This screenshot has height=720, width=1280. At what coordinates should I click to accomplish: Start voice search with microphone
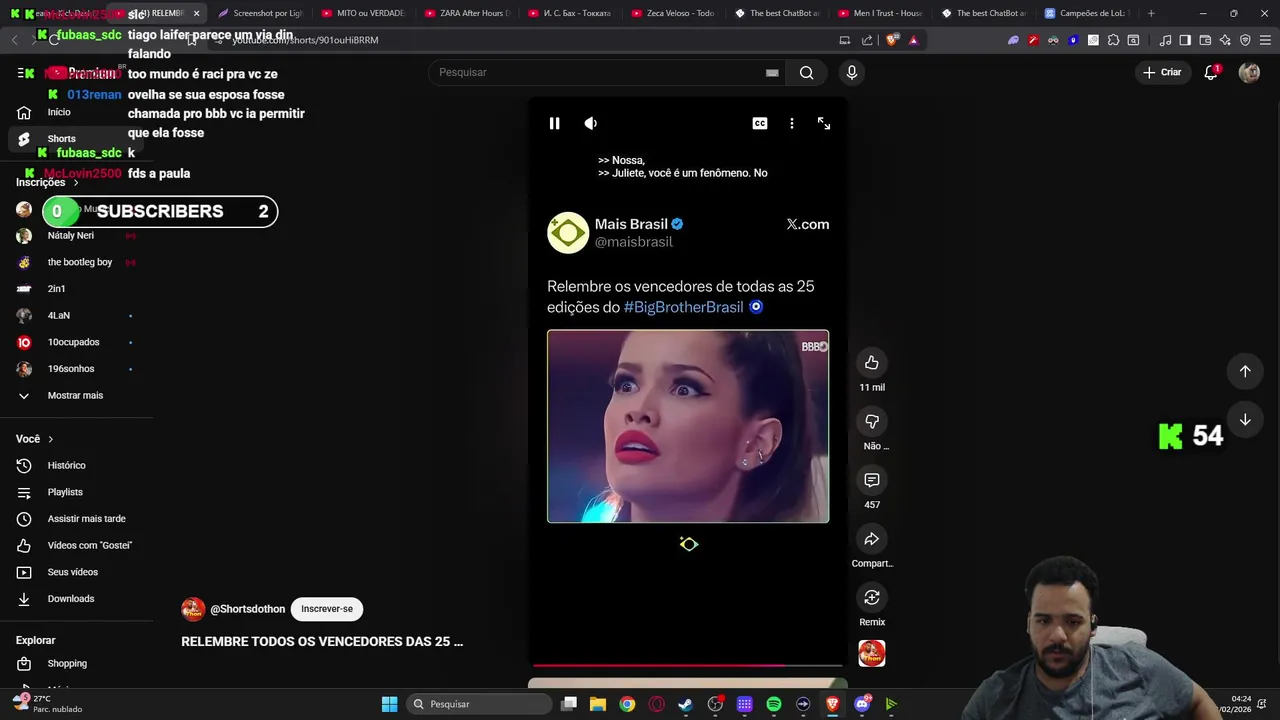[852, 72]
